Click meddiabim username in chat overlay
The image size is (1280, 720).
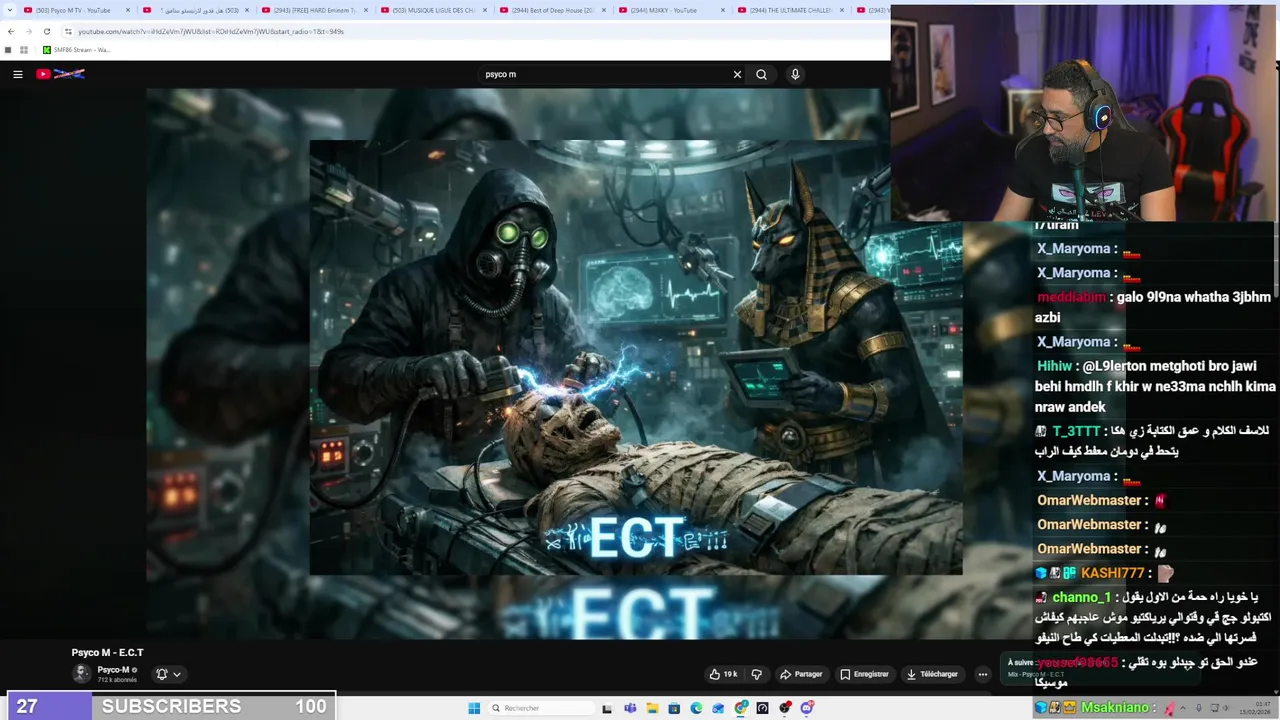point(1071,297)
